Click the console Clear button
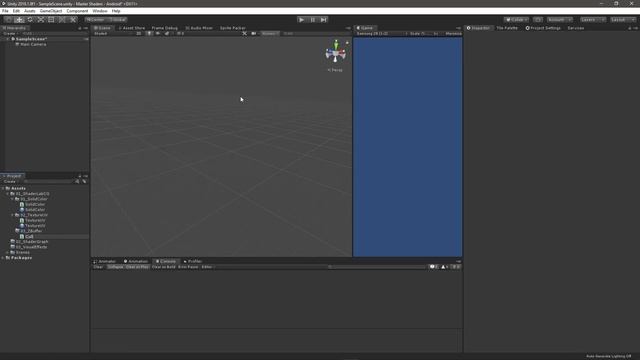This screenshot has width=640, height=360. (98, 267)
